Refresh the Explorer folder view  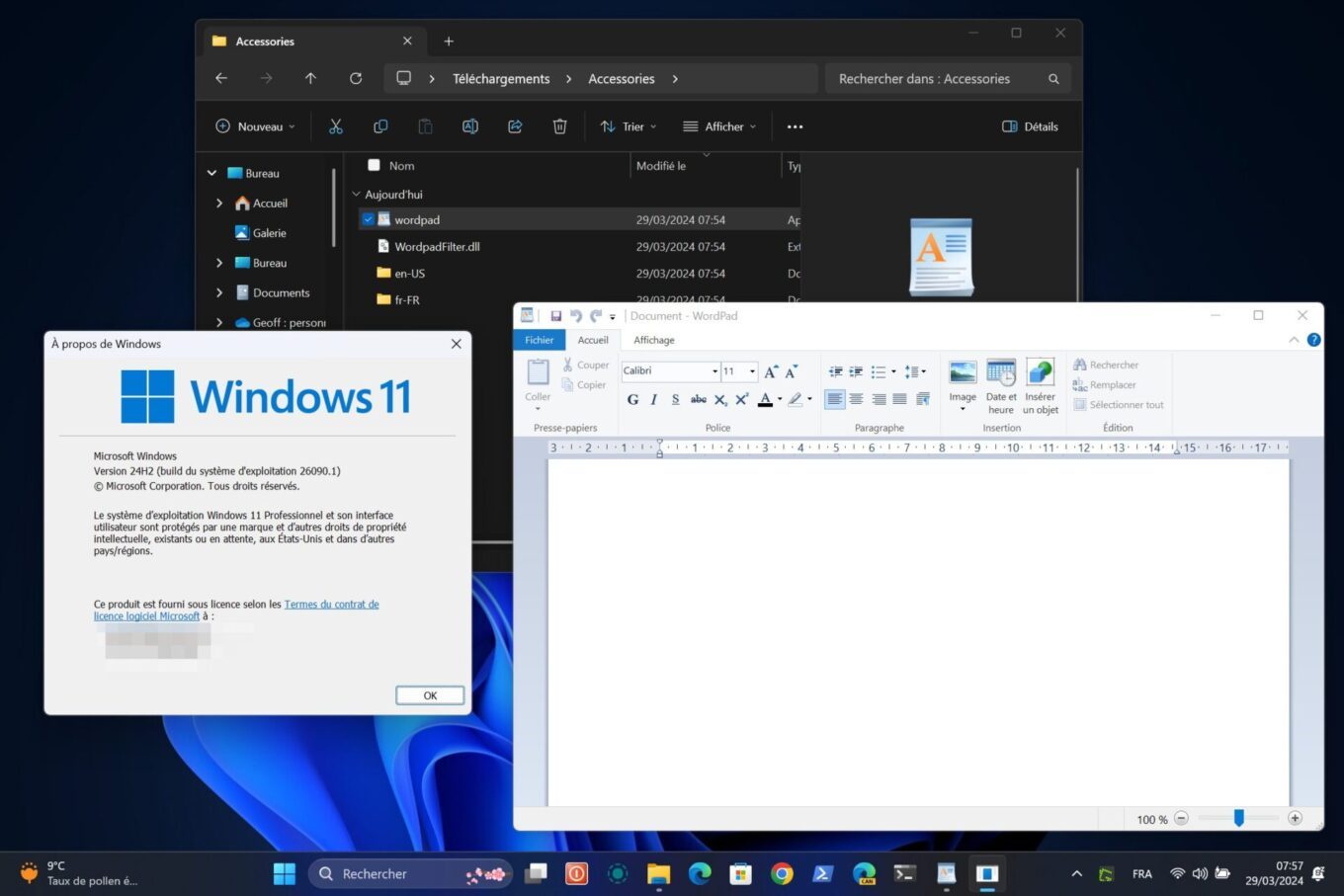356,78
